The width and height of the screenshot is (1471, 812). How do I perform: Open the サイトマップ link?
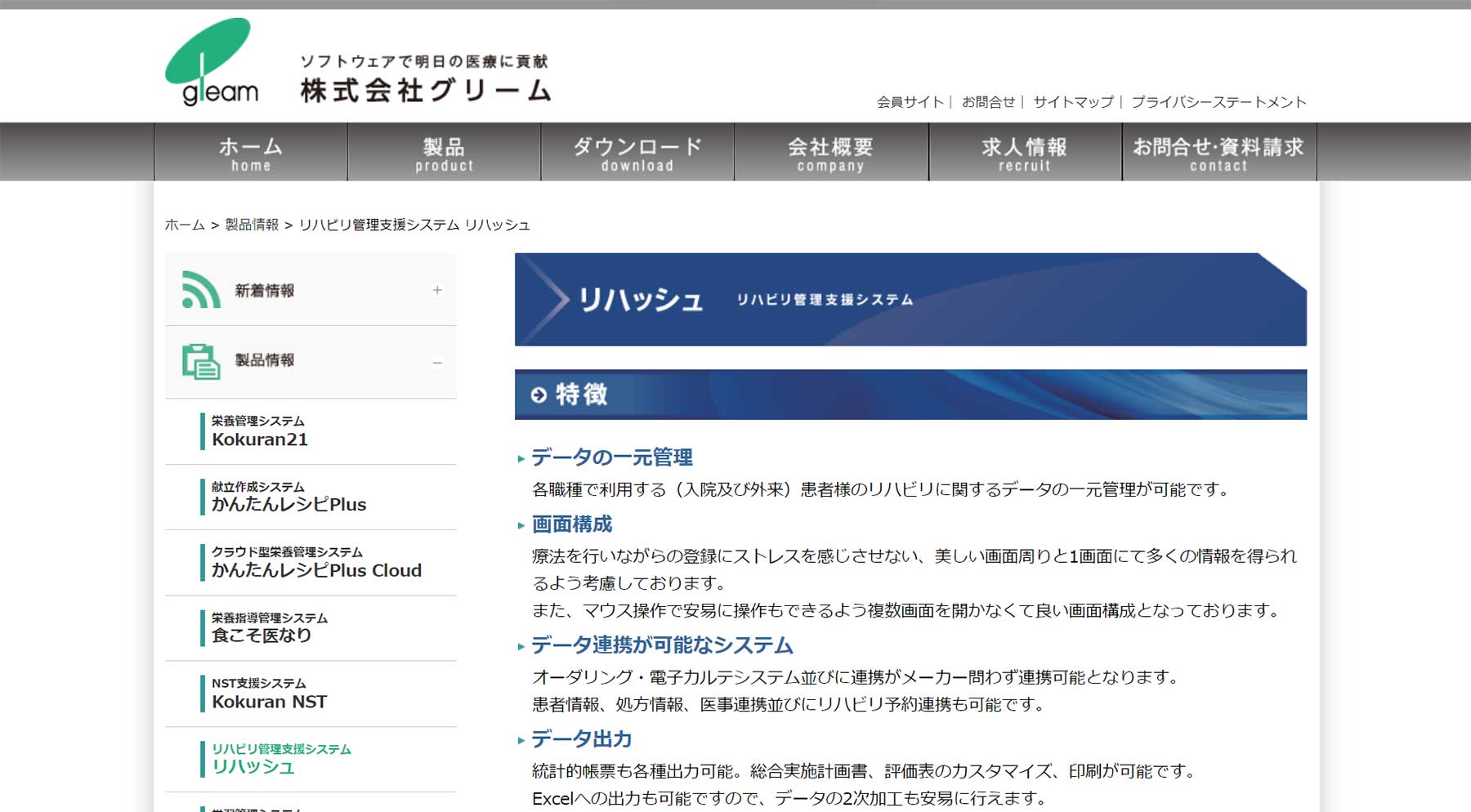[x=1073, y=102]
